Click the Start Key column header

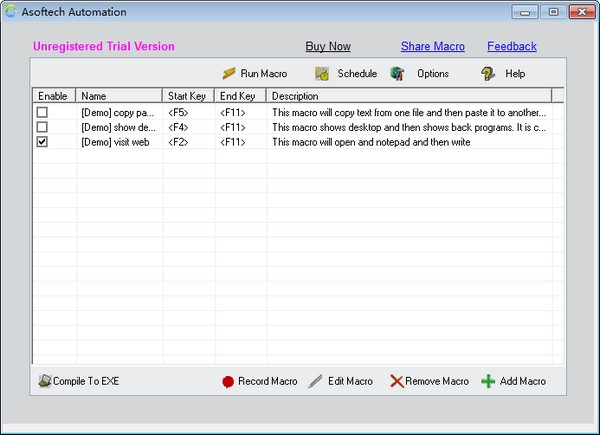tap(188, 96)
